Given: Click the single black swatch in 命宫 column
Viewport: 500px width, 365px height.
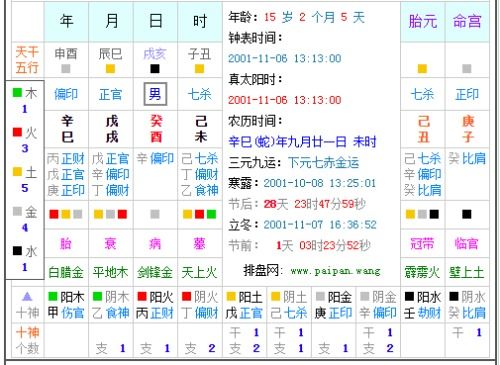Looking at the screenshot, I should [467, 214].
